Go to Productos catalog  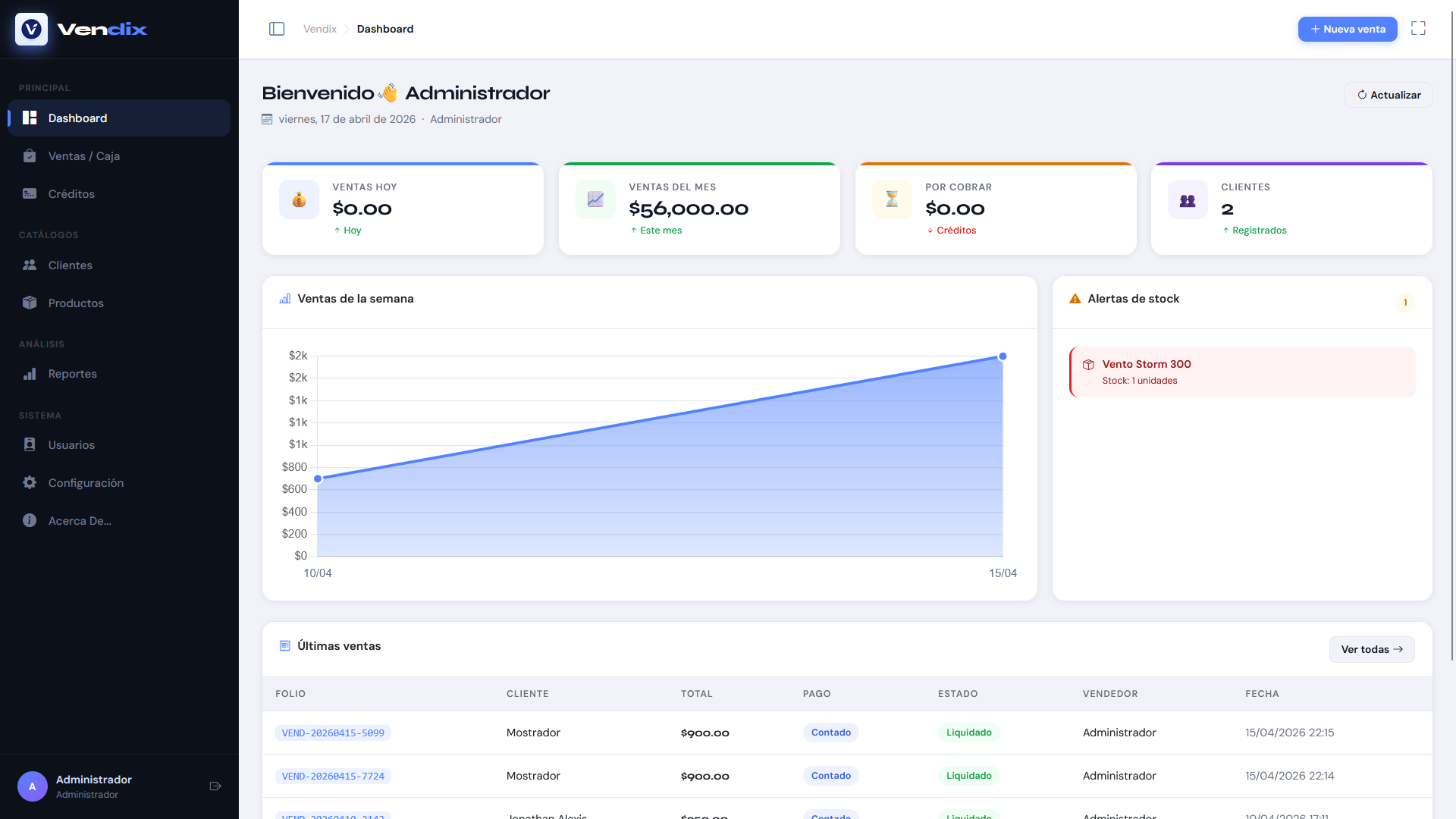coord(76,303)
